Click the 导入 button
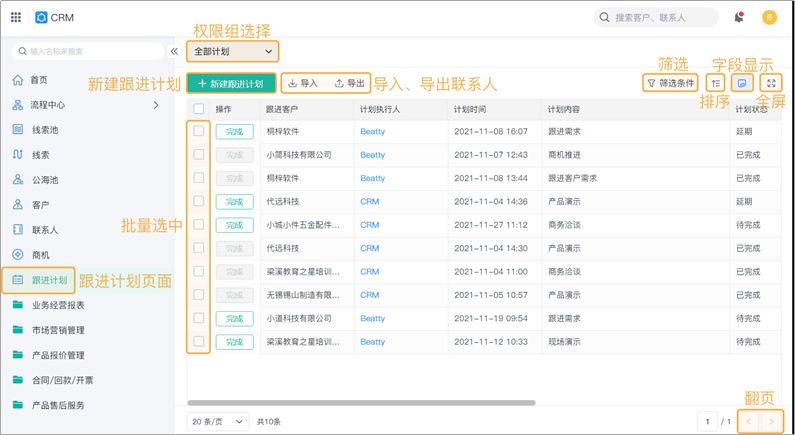This screenshot has height=435, width=795. [x=303, y=84]
